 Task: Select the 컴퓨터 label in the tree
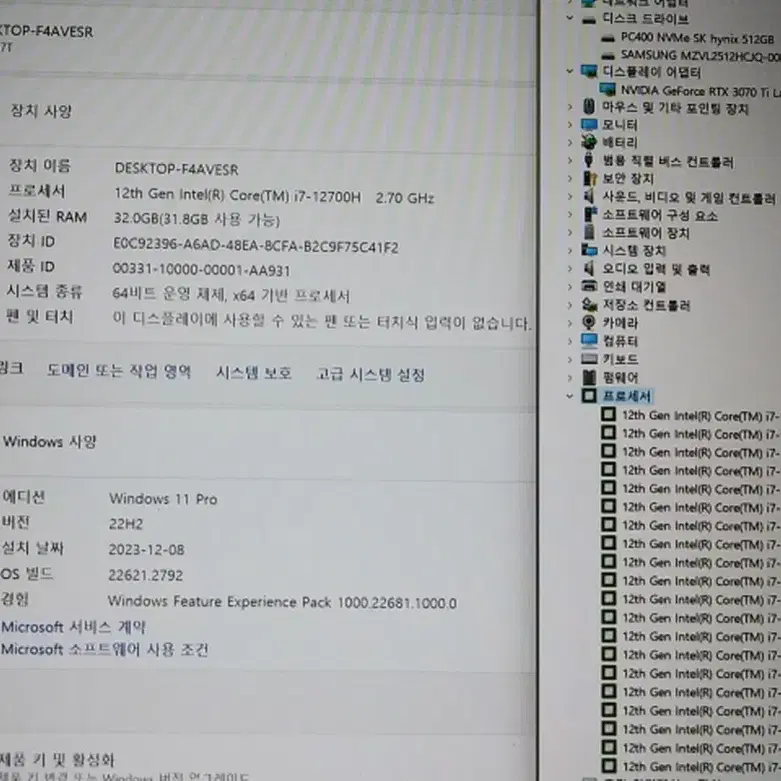click(x=620, y=341)
